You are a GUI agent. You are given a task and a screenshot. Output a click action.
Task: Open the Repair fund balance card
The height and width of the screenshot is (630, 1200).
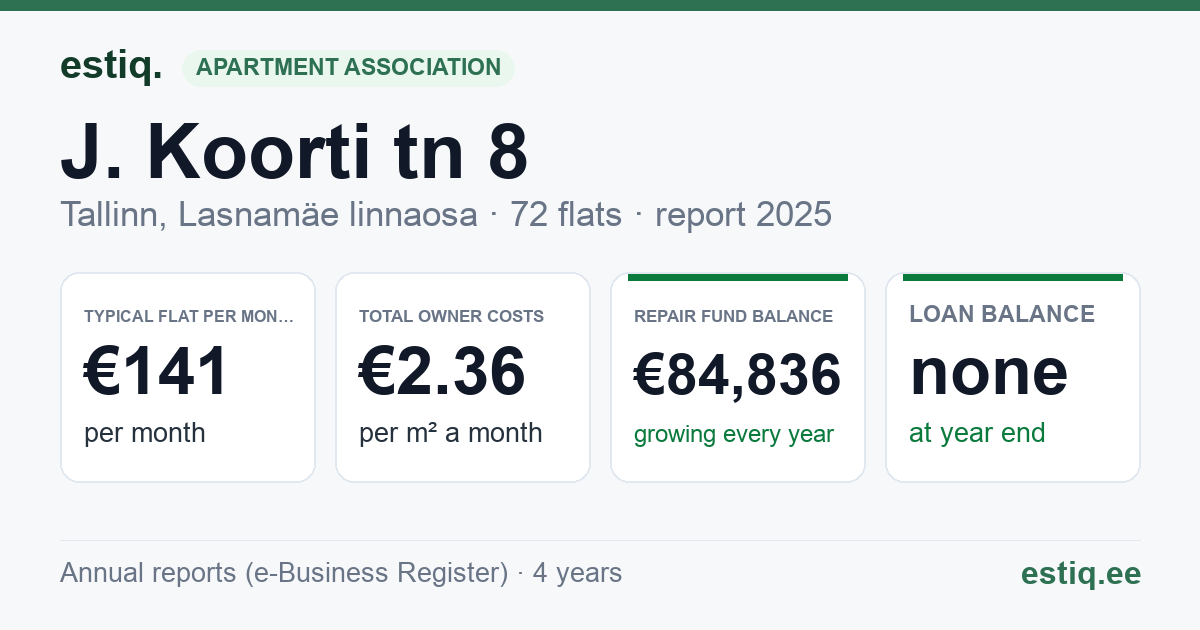(738, 377)
